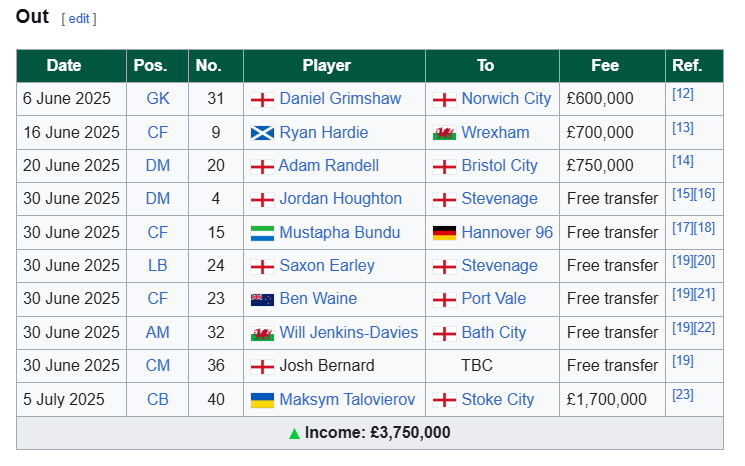The width and height of the screenshot is (745, 466).
Task: Follow the Port Vale link
Action: 494,298
